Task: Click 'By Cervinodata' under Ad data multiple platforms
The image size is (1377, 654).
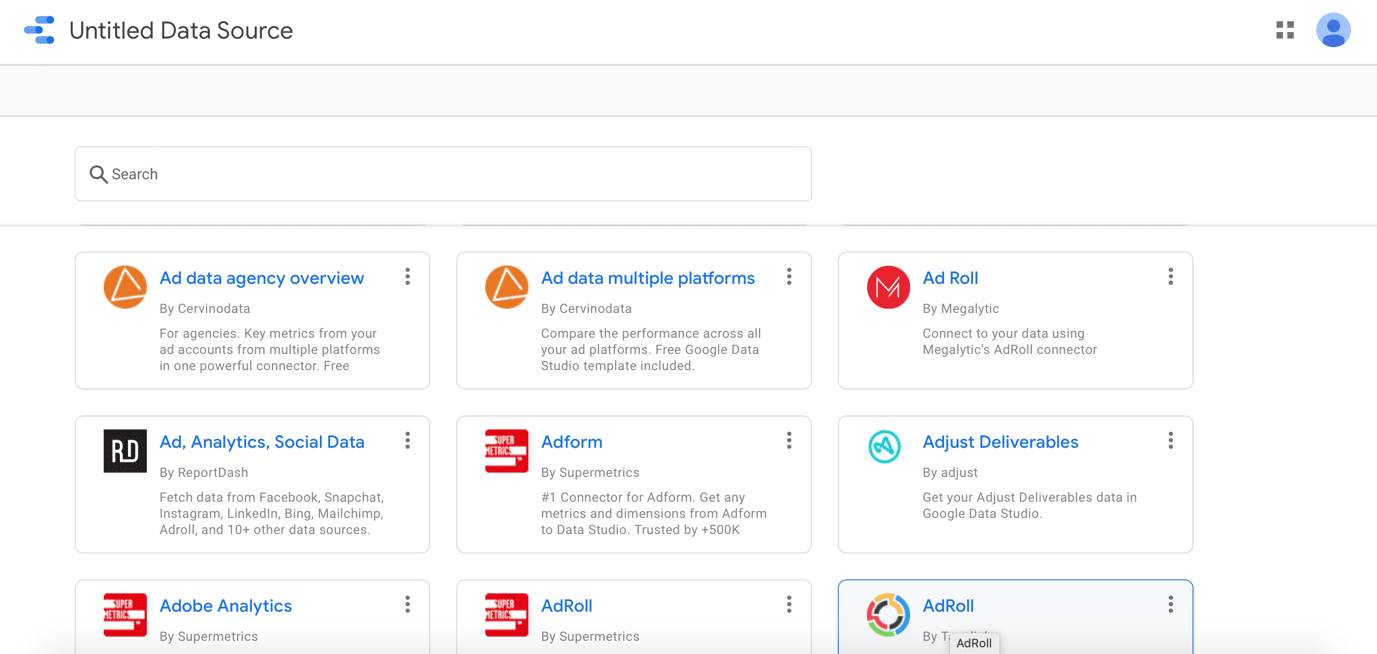Action: (x=586, y=309)
